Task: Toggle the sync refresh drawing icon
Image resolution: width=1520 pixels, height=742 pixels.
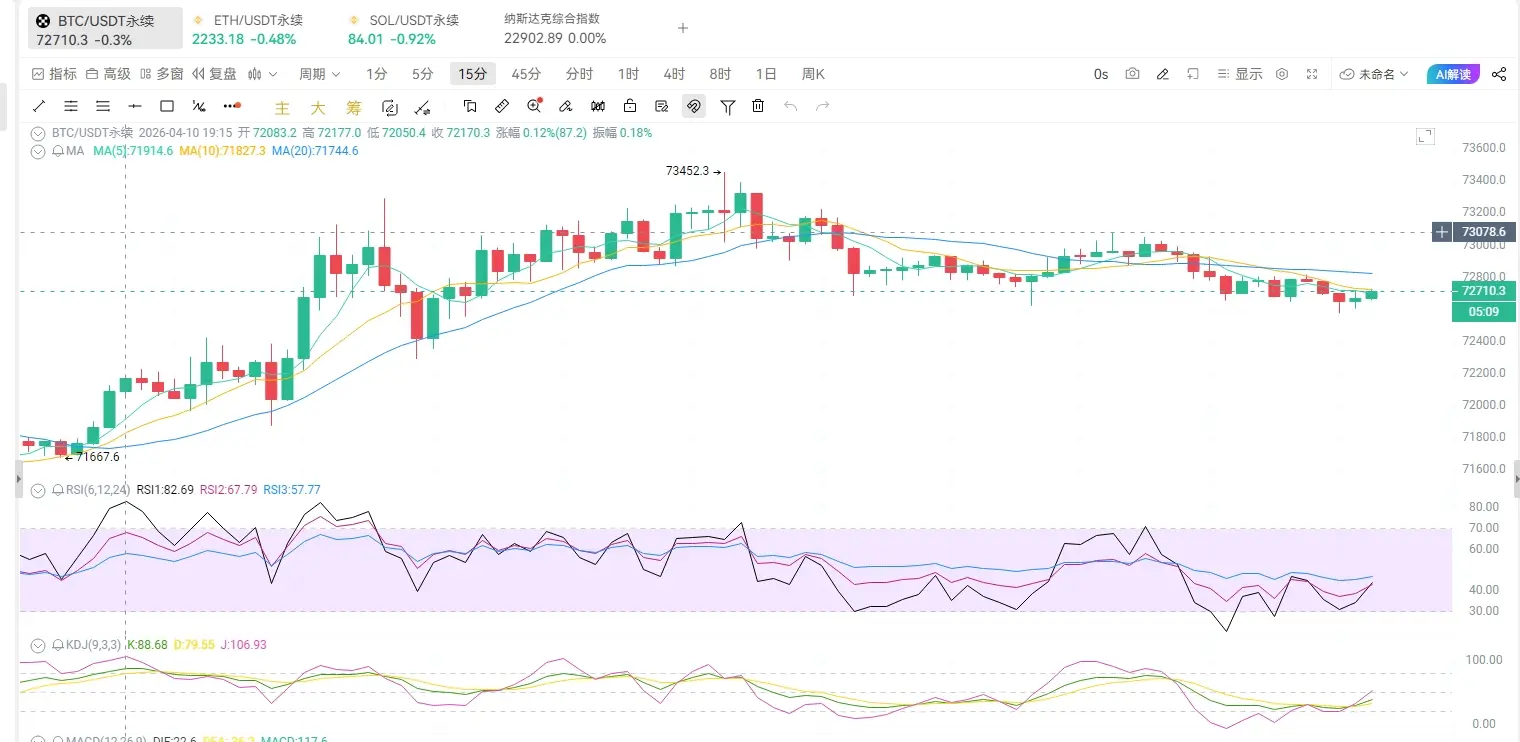Action: (x=390, y=106)
